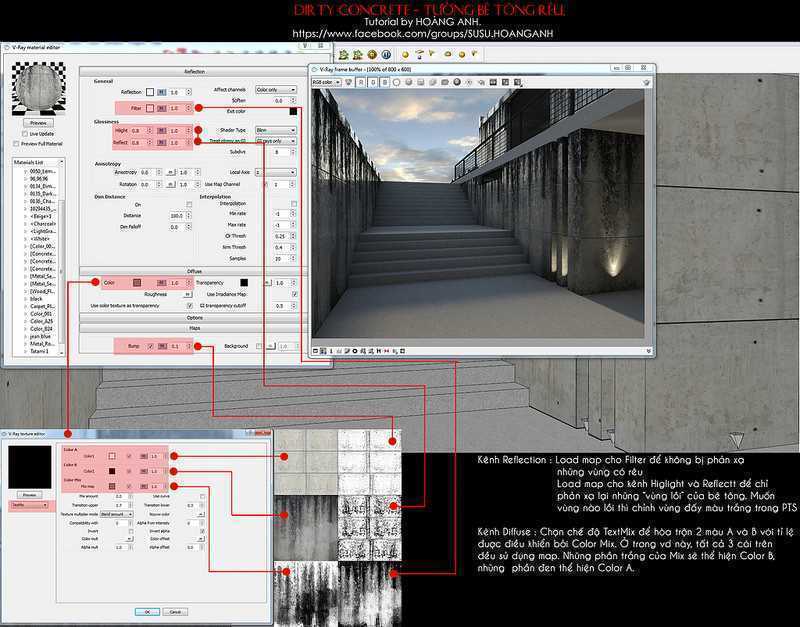Open the Shader Type dropdown
Image resolution: width=800 pixels, height=627 pixels.
(276, 131)
